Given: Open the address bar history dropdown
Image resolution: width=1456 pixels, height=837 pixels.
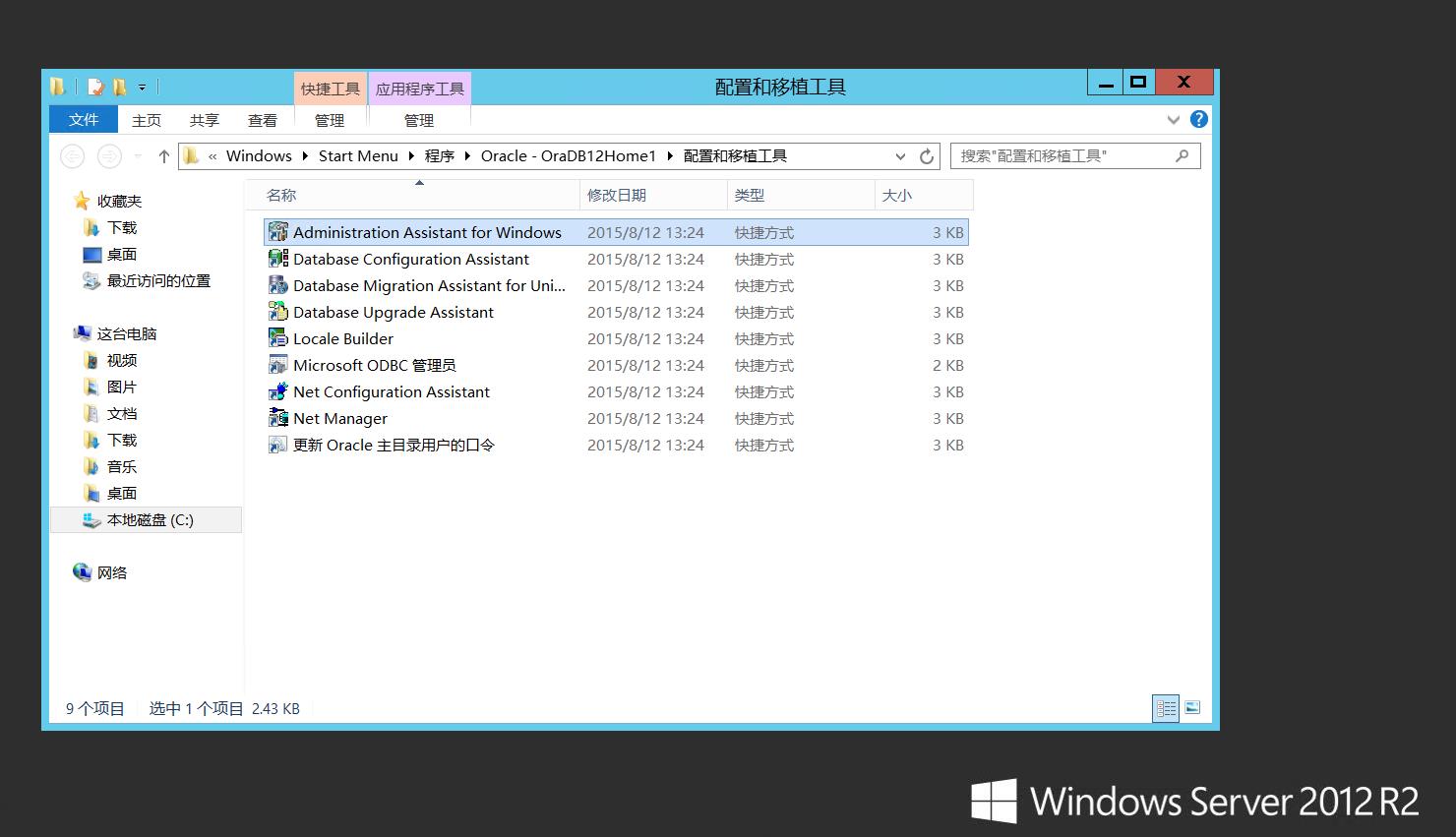Looking at the screenshot, I should coord(900,155).
